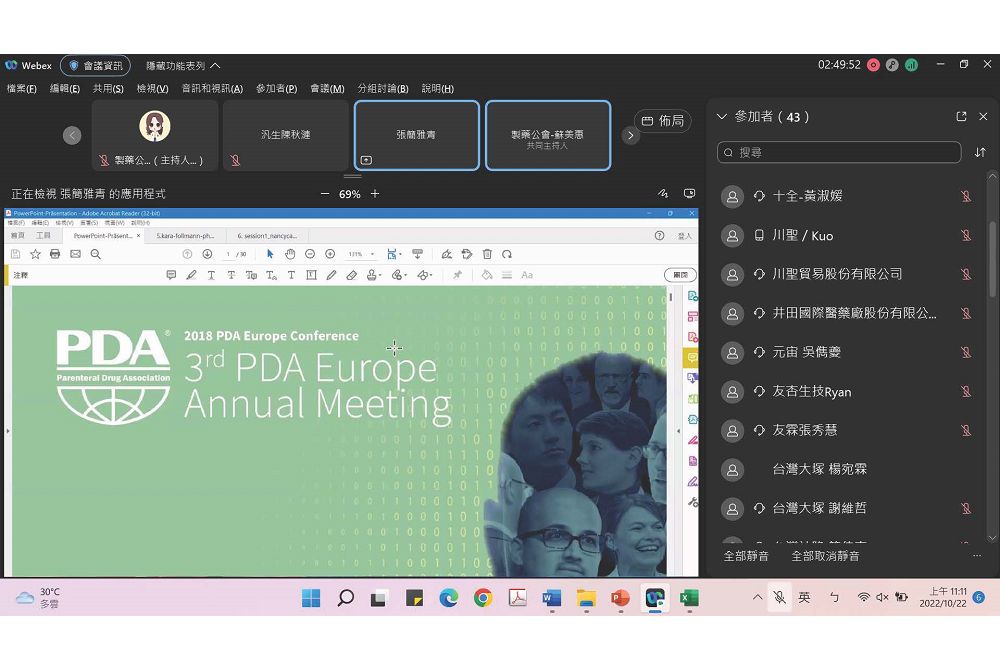
Task: Open the 會議資訊 meeting info button
Action: [96, 66]
